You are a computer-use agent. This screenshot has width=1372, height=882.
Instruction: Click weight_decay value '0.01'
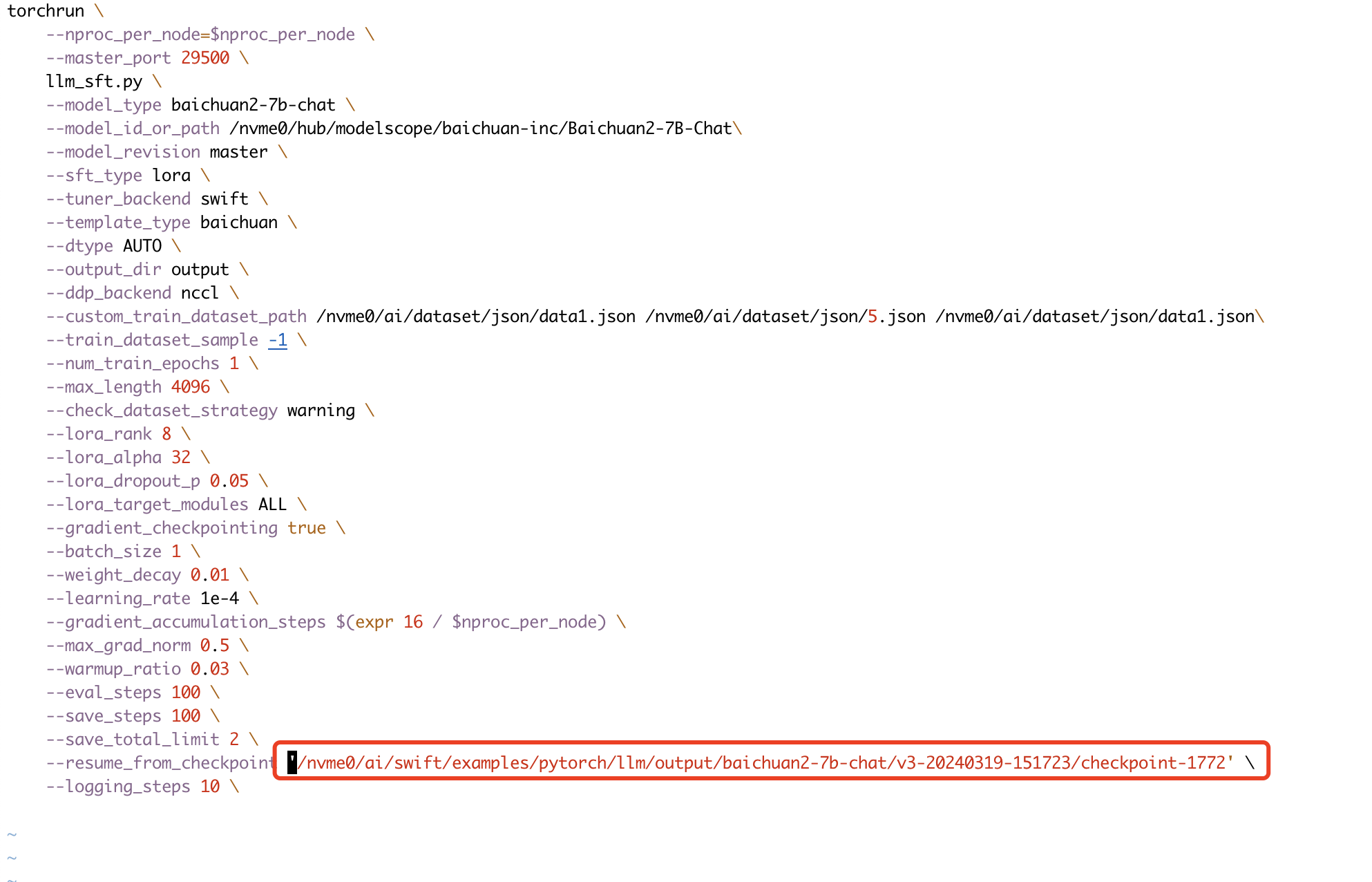pos(210,575)
